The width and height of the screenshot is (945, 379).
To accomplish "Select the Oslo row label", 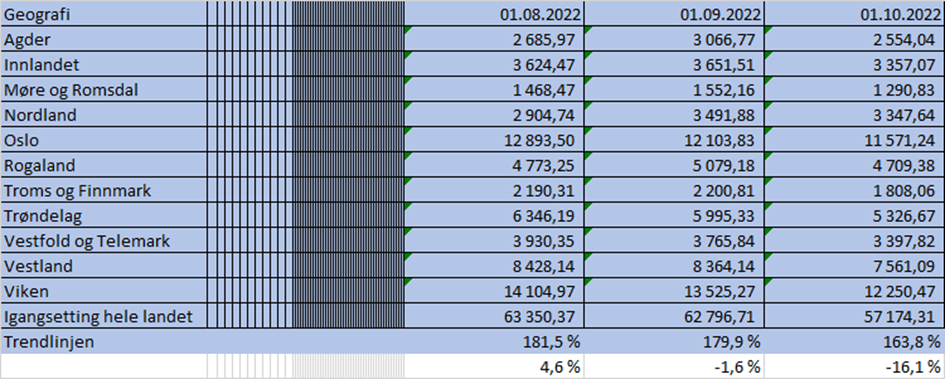I will click(104, 140).
